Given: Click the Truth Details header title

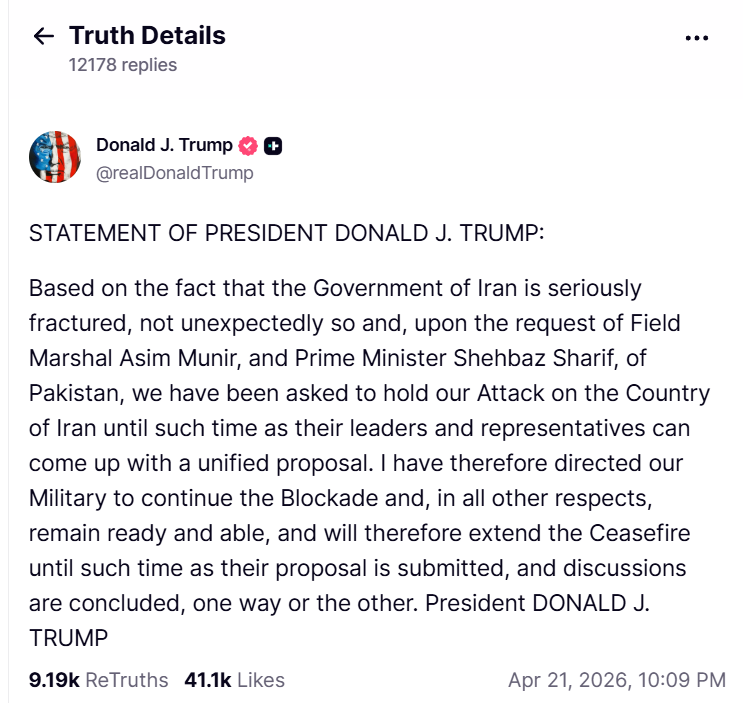Looking at the screenshot, I should pos(147,36).
